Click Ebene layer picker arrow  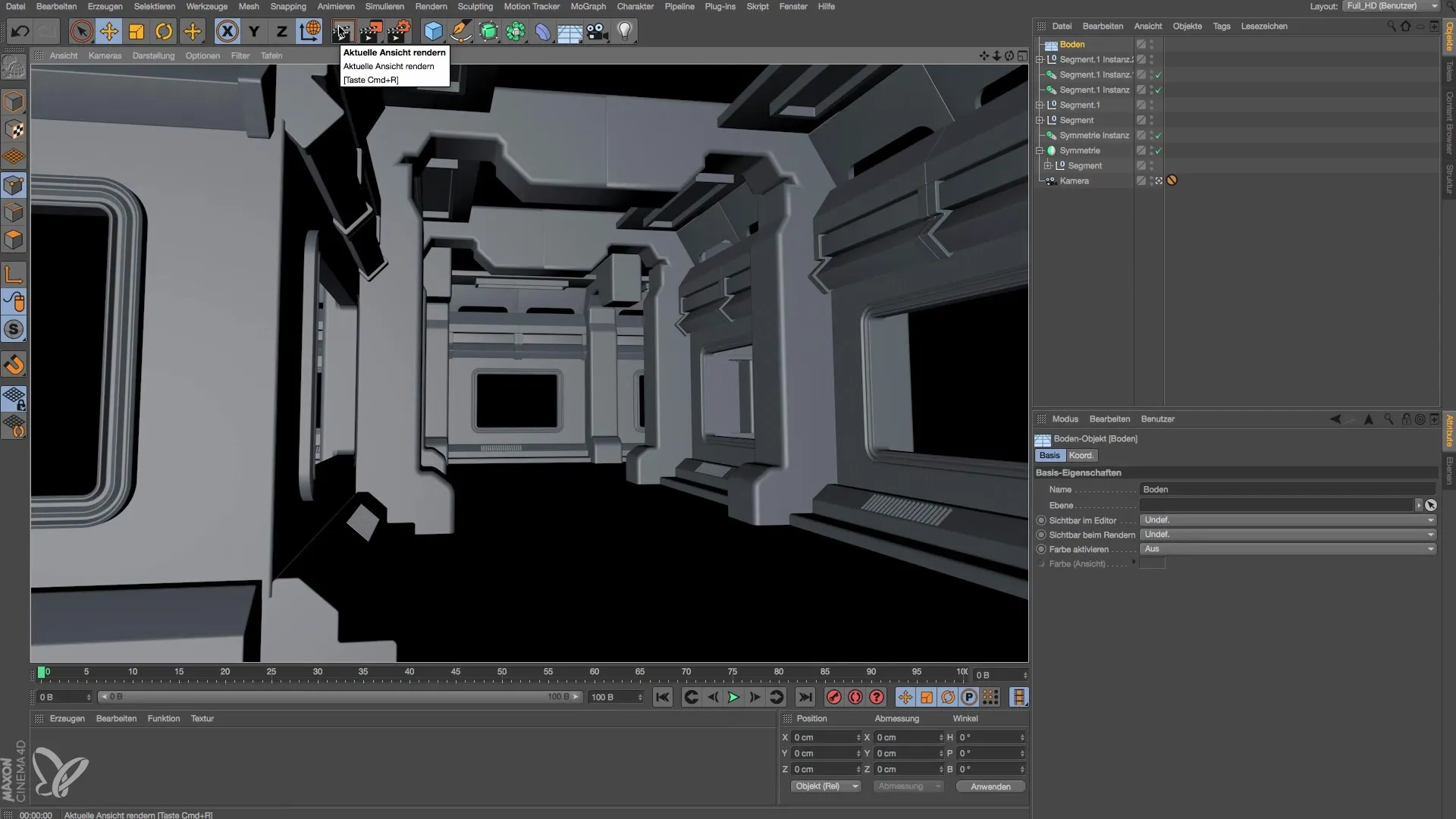(1419, 505)
